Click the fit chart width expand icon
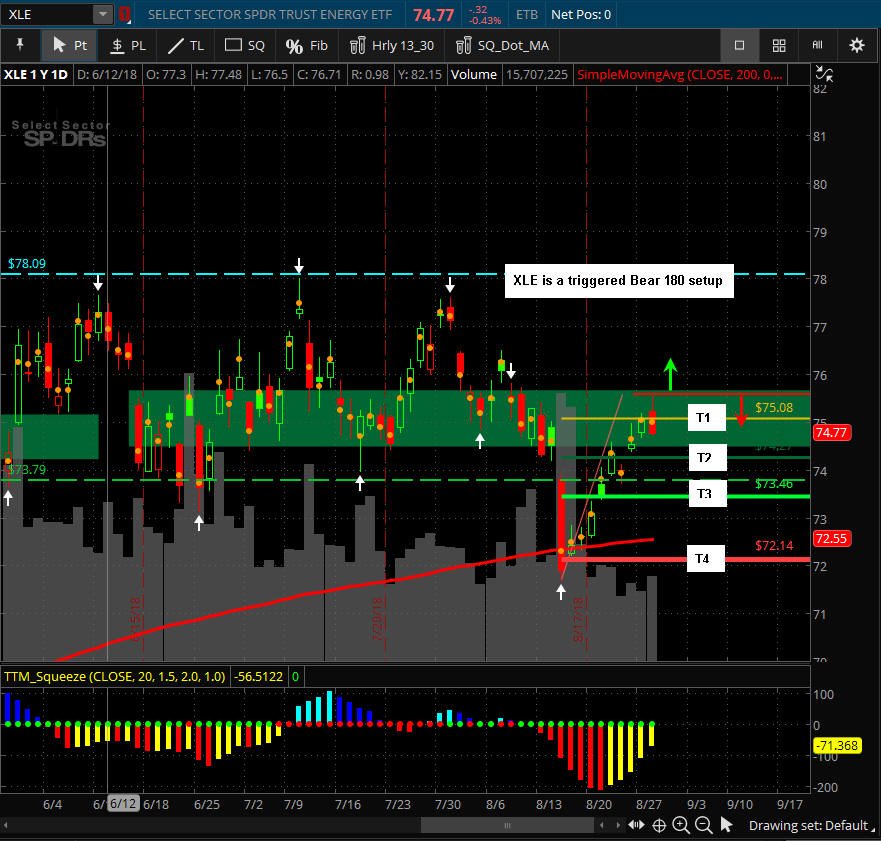The height and width of the screenshot is (841, 881). [637, 825]
